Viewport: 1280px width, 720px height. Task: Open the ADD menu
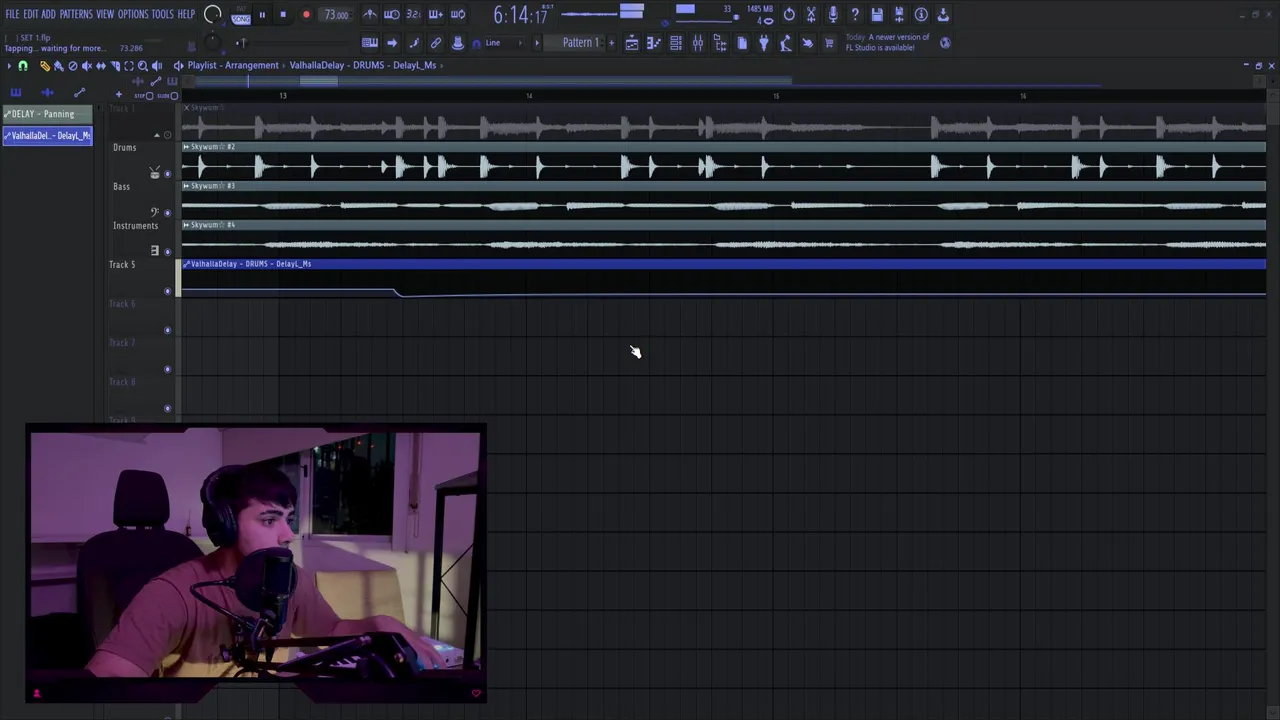pos(48,14)
